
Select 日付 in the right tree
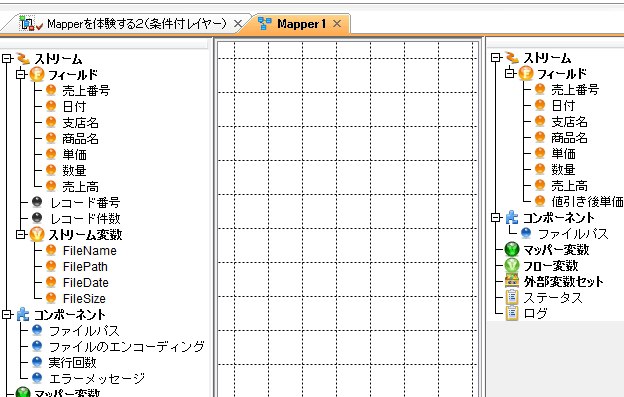(x=564, y=105)
